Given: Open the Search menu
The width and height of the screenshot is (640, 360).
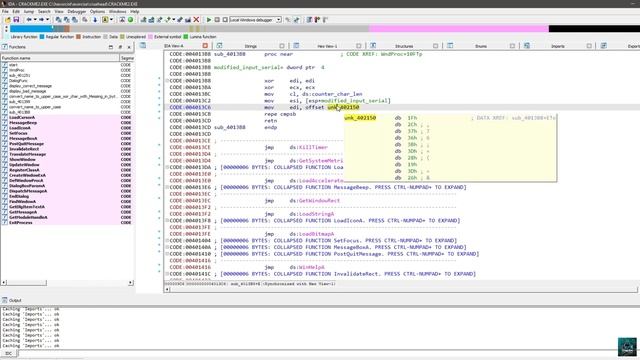Looking at the screenshot, I should (x=44, y=11).
